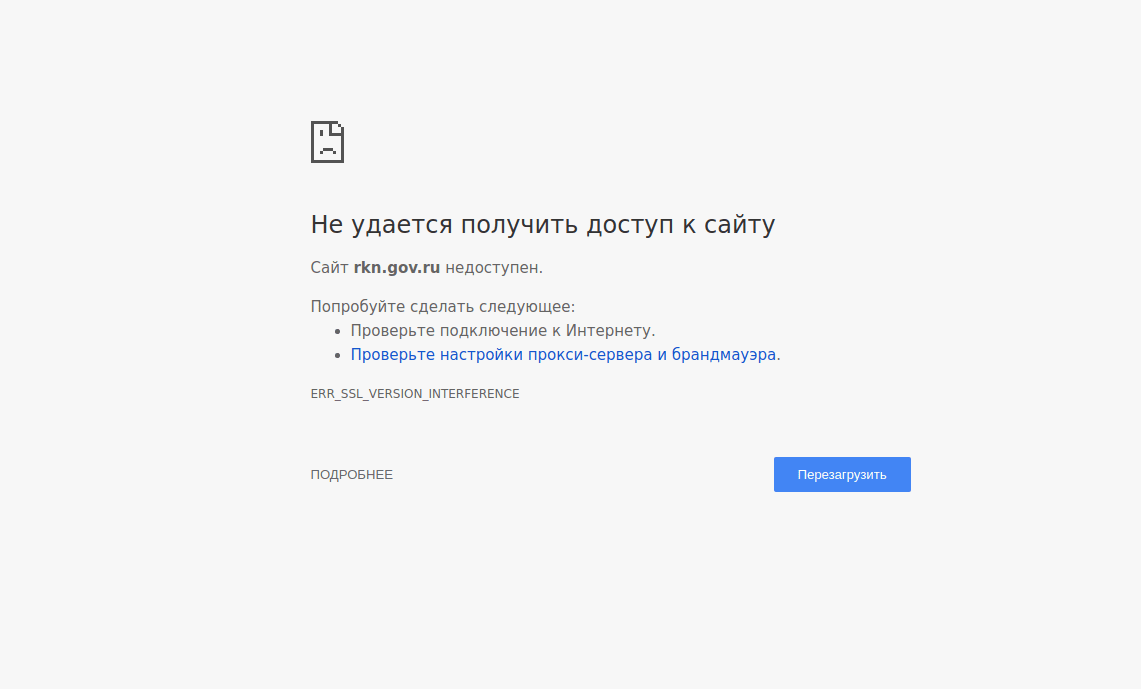Click the gray page background area

tap(150, 600)
